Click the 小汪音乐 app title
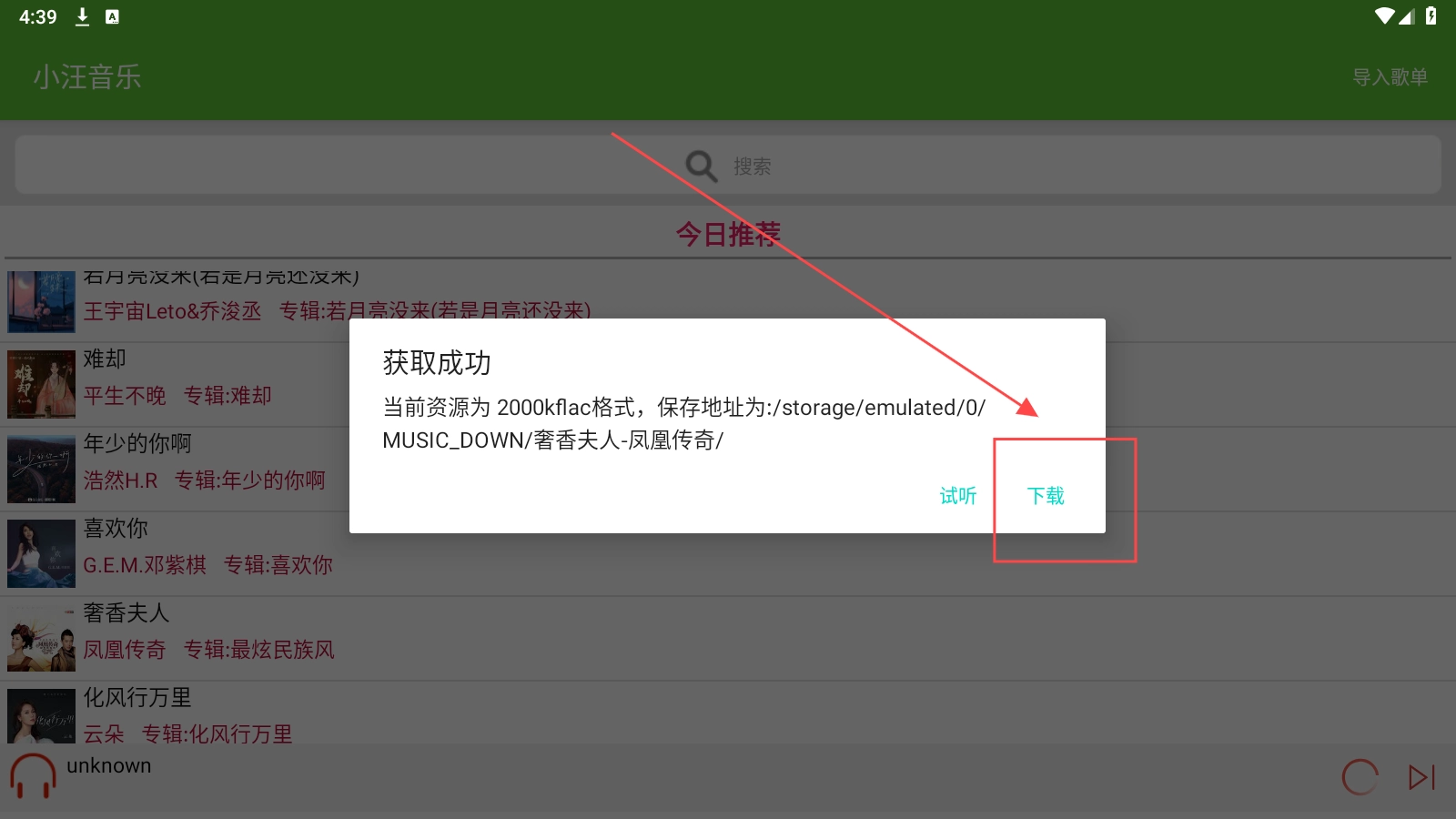 (87, 77)
